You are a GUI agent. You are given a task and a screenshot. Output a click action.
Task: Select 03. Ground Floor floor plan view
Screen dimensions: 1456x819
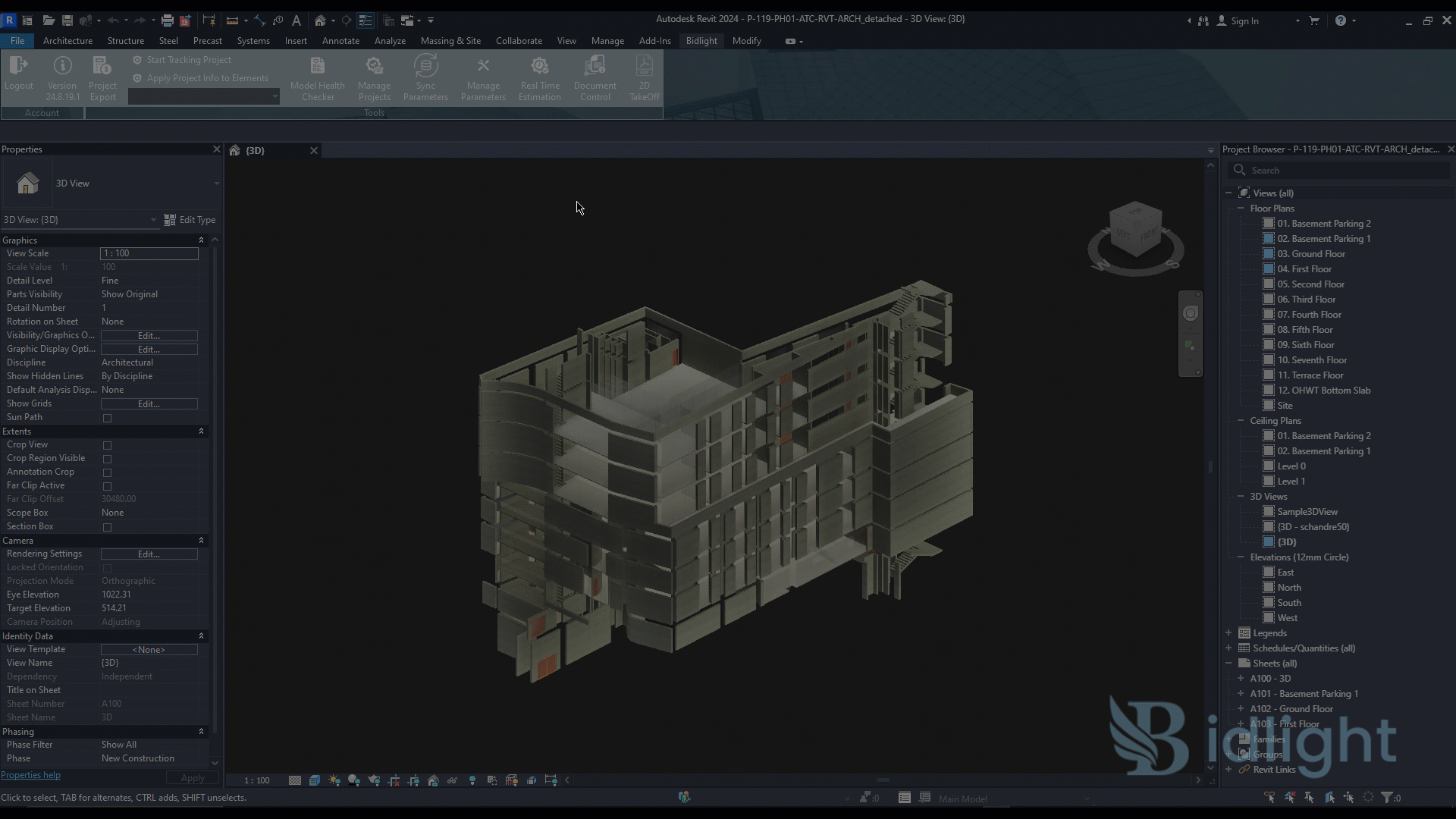(1312, 254)
